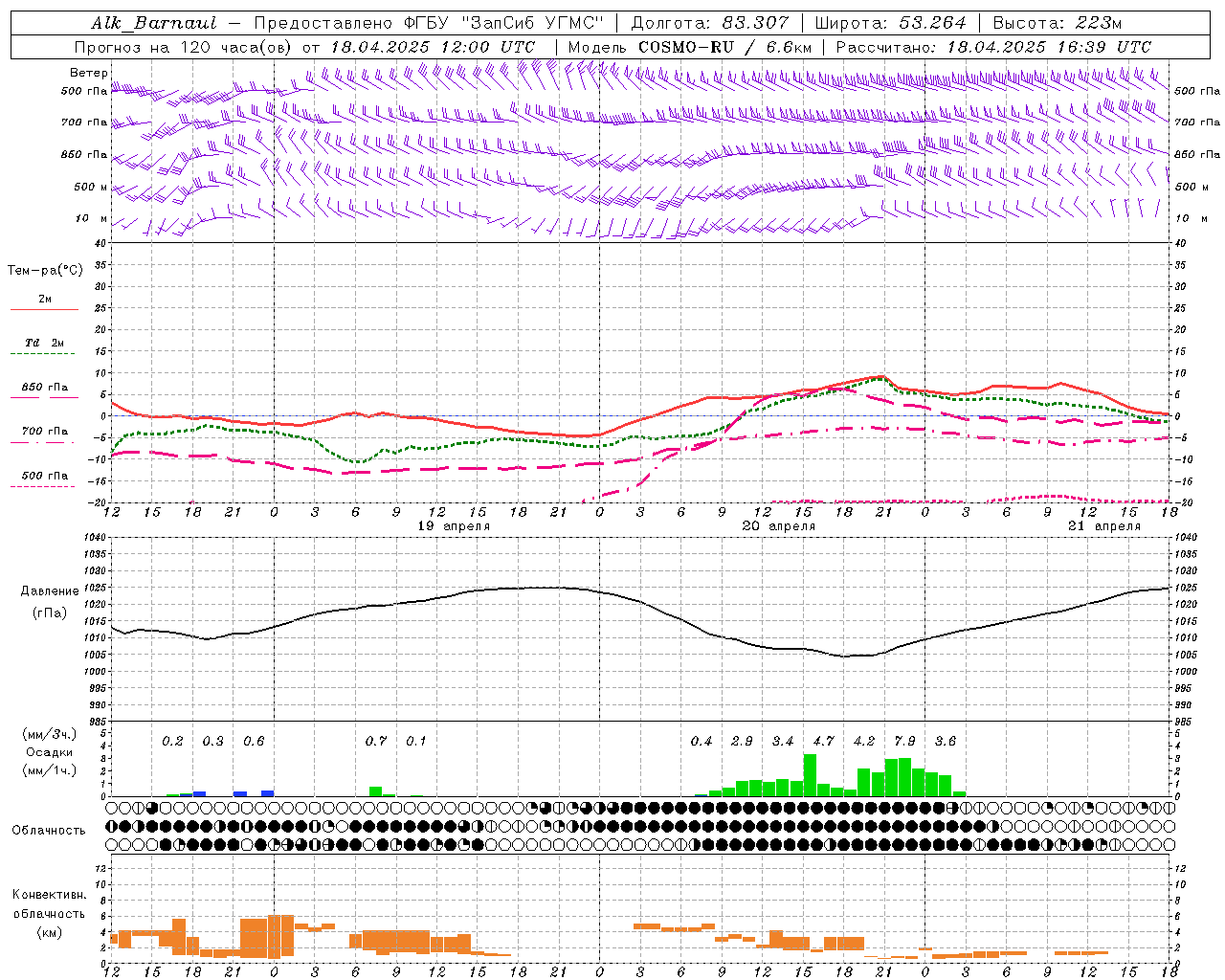This screenshot has width=1225, height=980.
Task: Click the (км) unit under convective cloudiness
Action: pos(49,932)
